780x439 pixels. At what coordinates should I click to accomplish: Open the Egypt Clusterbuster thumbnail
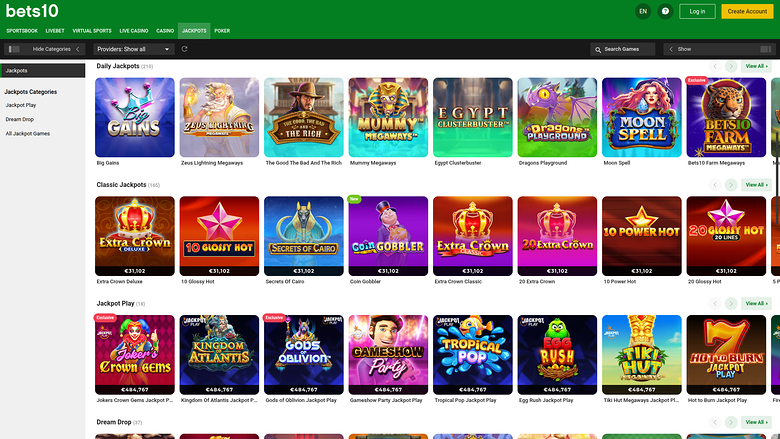coord(473,117)
